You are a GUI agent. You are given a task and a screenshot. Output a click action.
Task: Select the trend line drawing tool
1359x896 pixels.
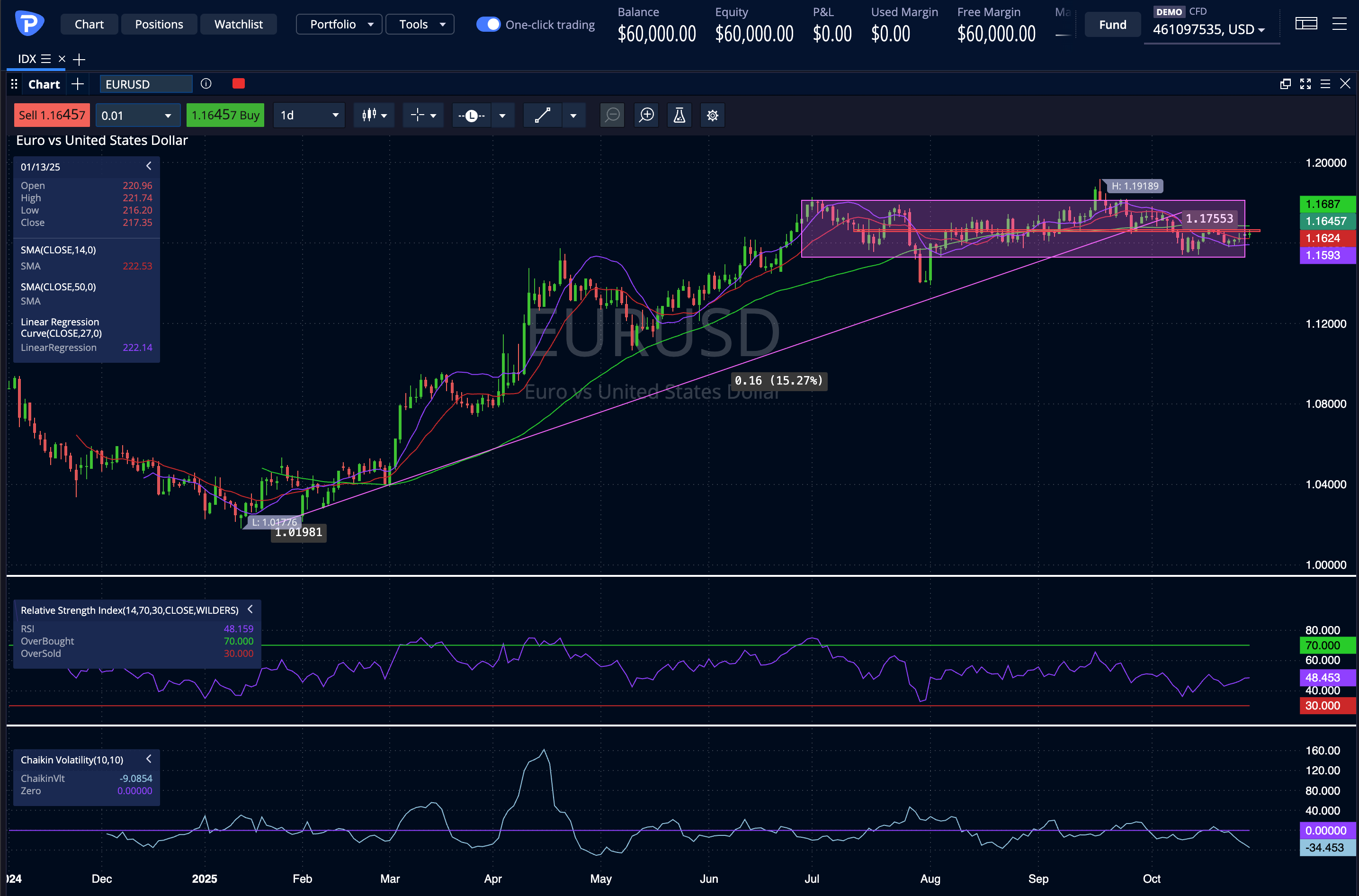click(542, 116)
